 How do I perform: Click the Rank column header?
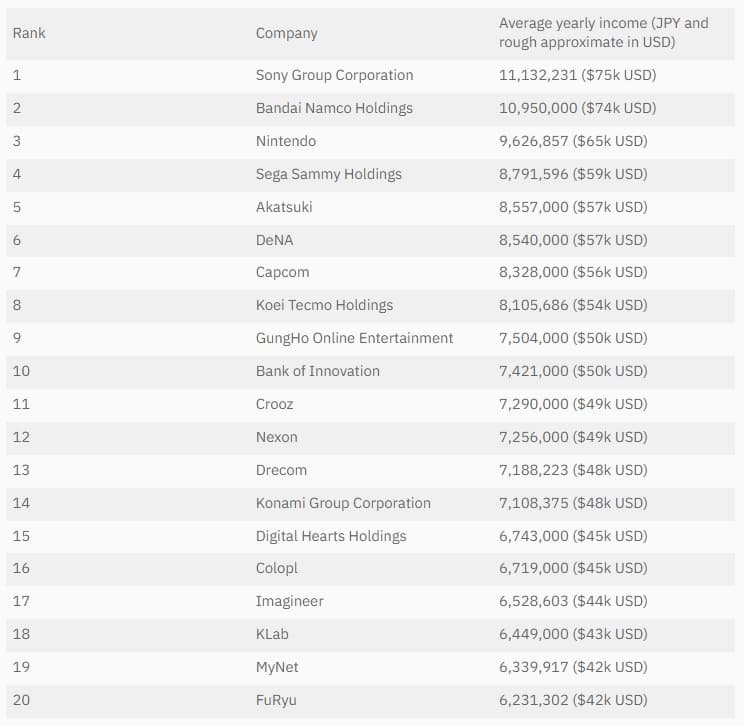(x=29, y=33)
